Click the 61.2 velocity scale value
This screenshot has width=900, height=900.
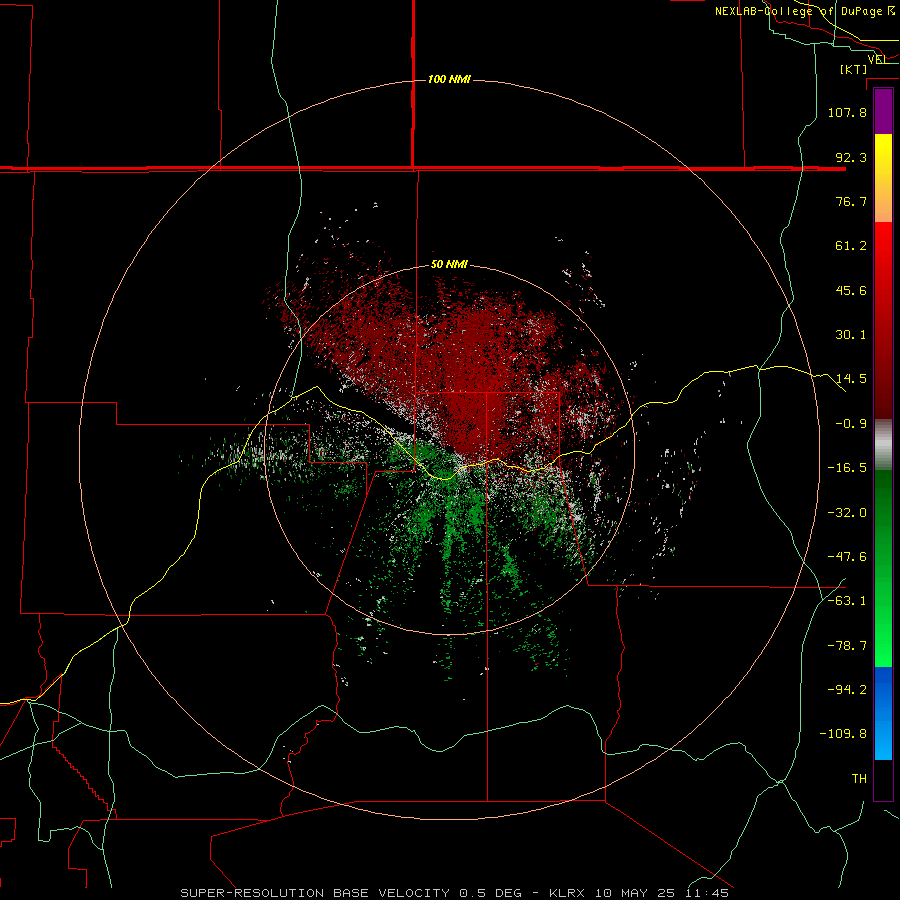851,246
